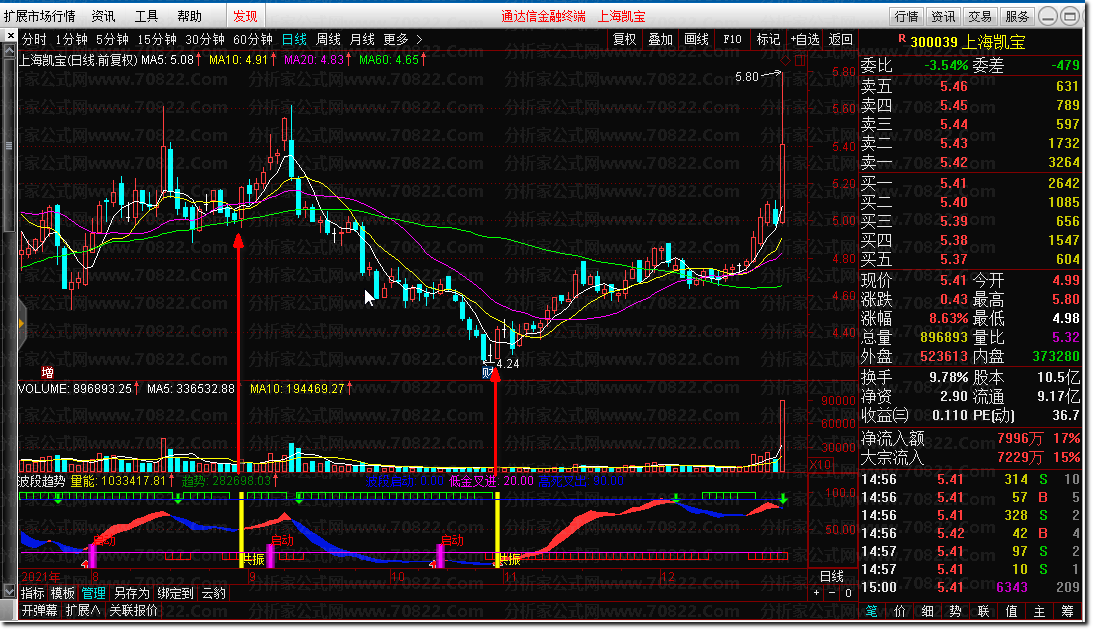Zoom in with the plus button
This screenshot has height=630, width=1094.
tap(816, 593)
